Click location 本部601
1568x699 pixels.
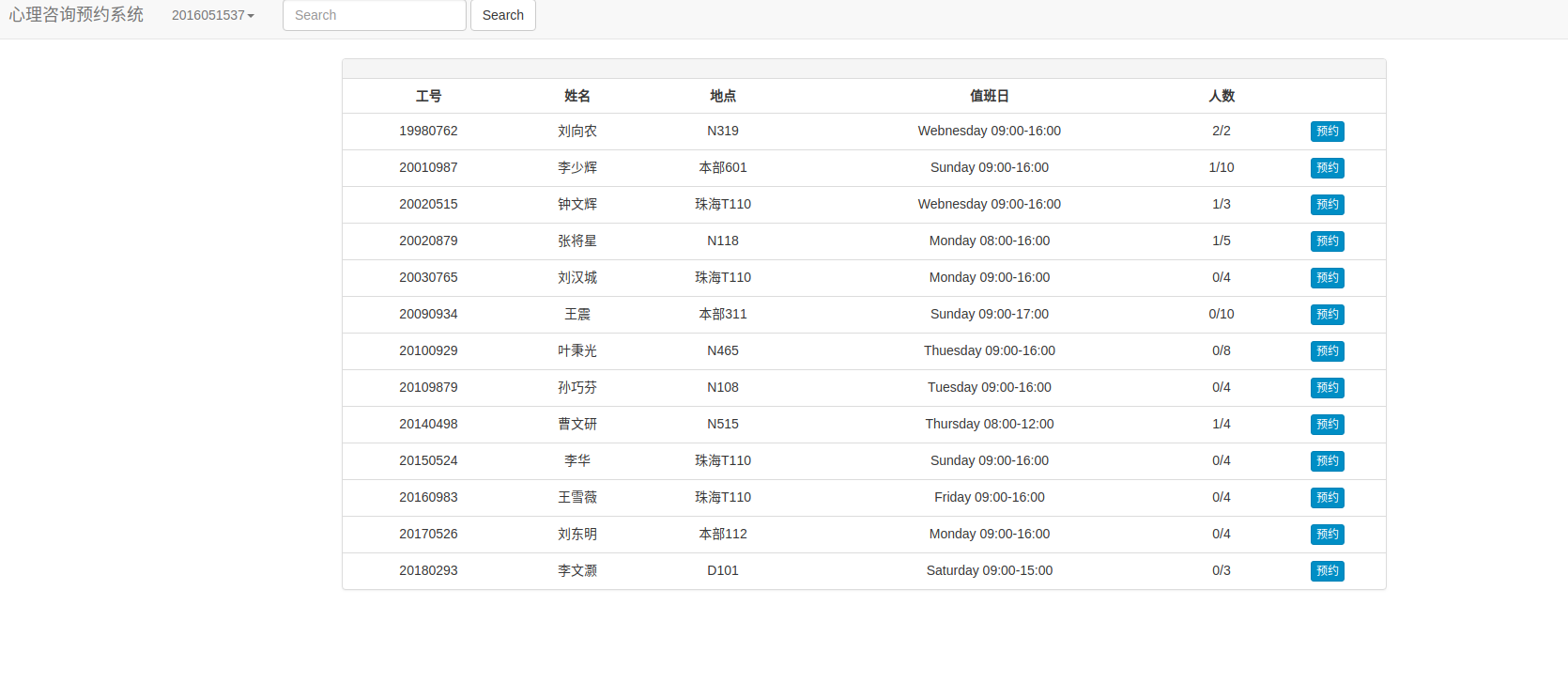pos(723,167)
